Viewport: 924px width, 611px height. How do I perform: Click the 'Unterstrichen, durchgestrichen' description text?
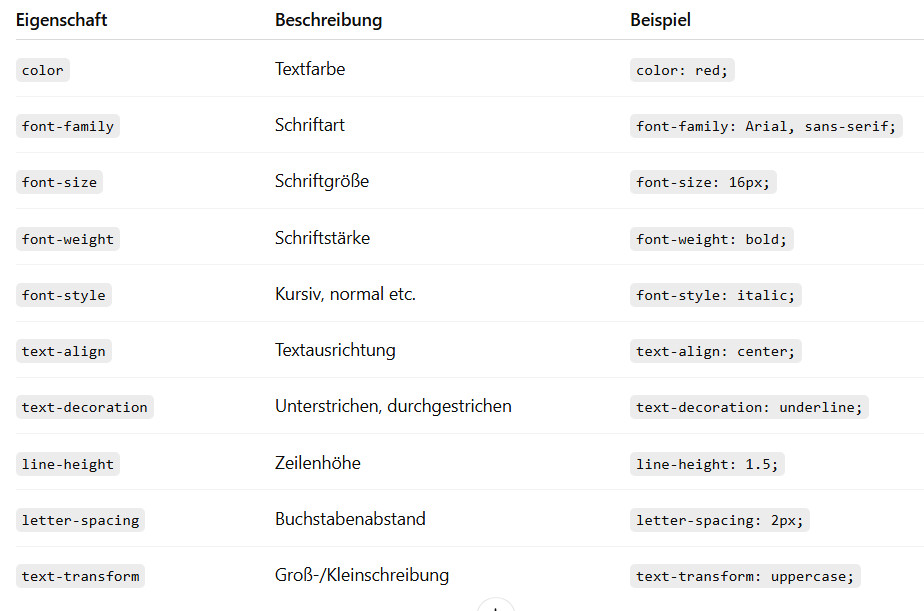click(393, 406)
